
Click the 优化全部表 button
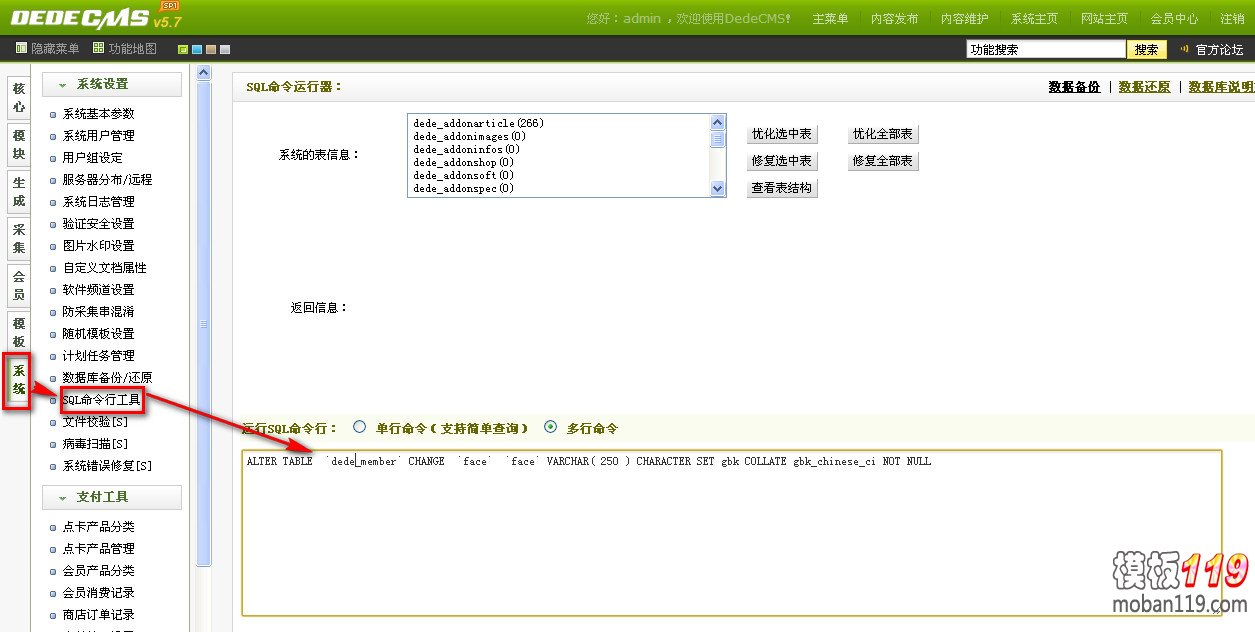(883, 134)
